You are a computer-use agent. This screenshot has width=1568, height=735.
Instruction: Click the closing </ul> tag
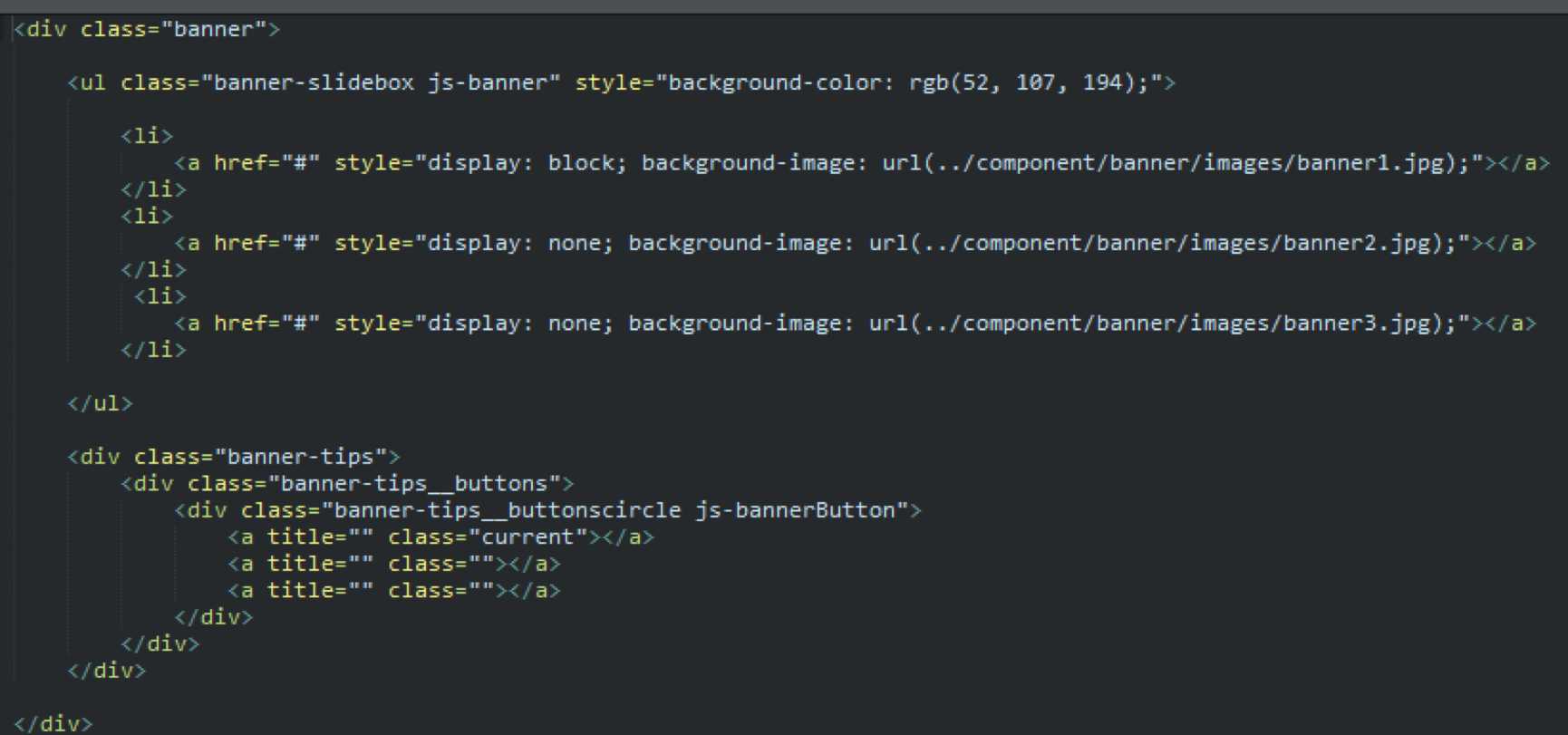click(100, 403)
